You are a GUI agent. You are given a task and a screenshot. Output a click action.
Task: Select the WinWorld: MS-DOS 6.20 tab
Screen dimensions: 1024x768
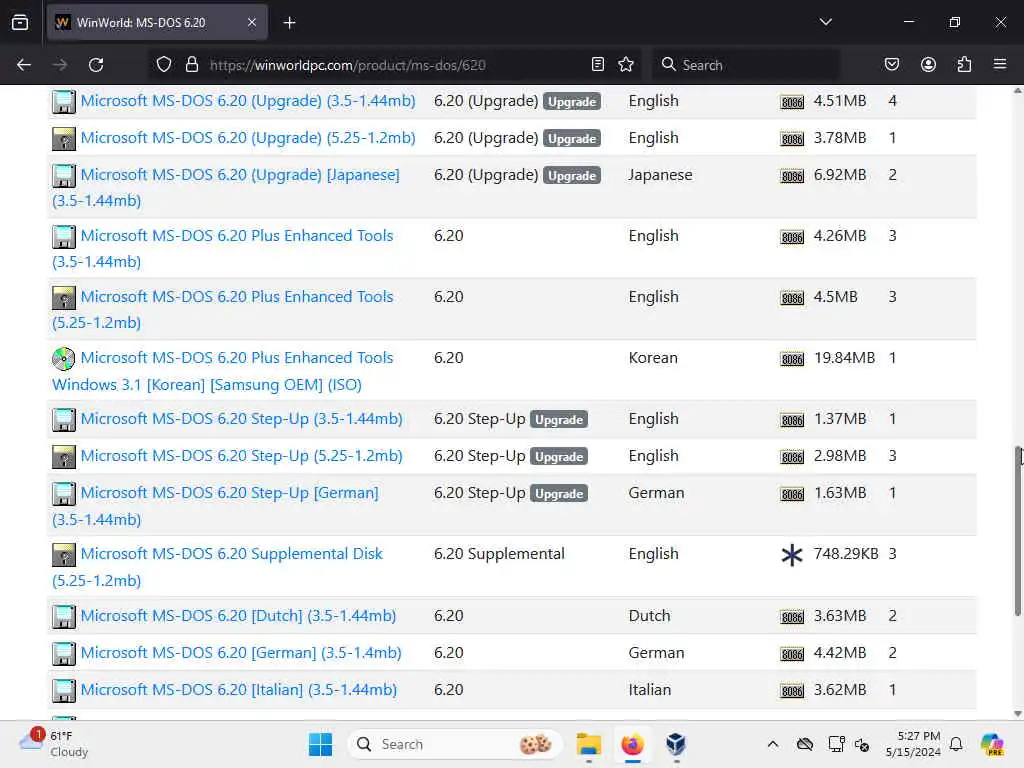157,22
